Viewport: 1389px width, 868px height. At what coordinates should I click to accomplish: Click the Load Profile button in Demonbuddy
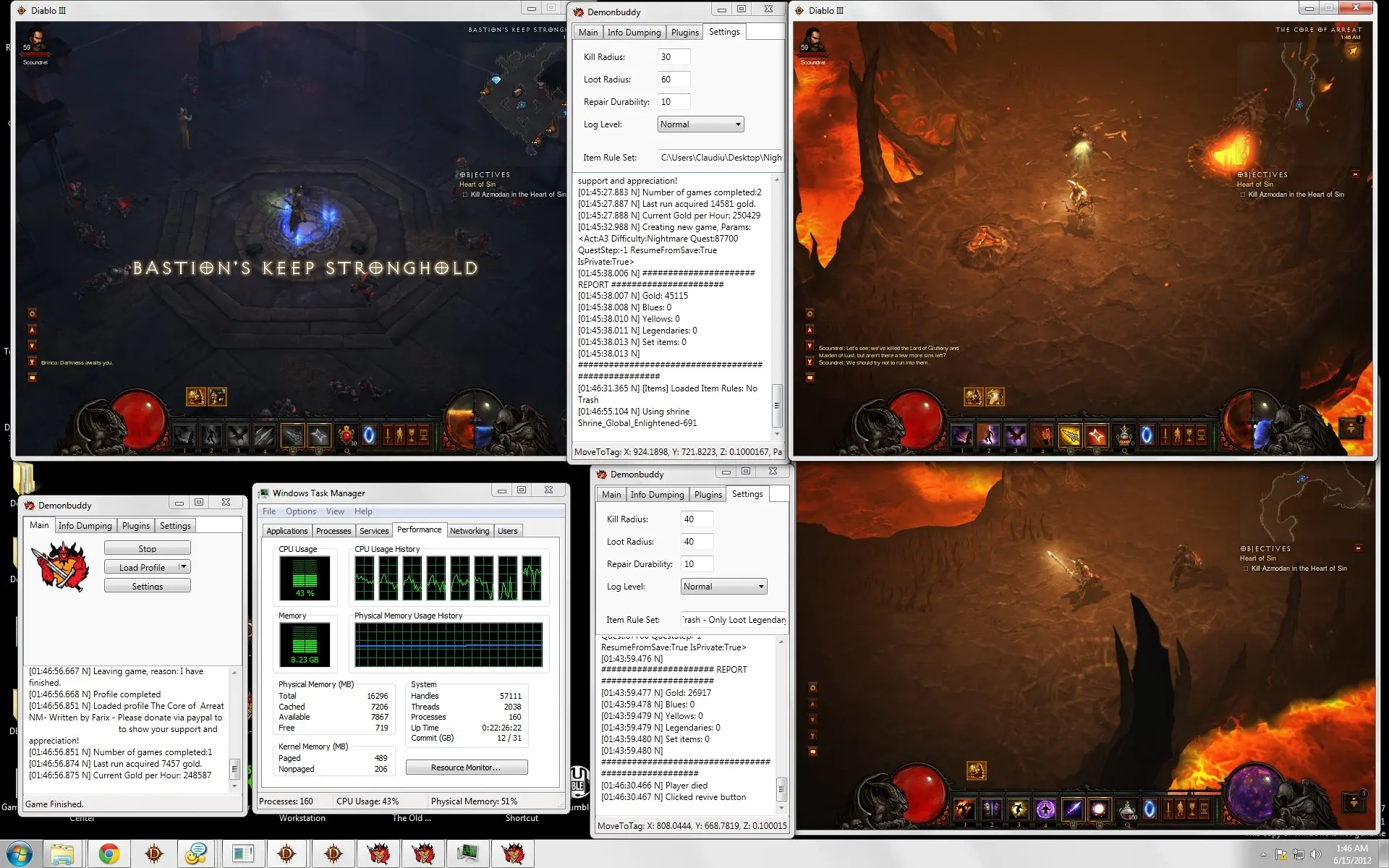[142, 567]
